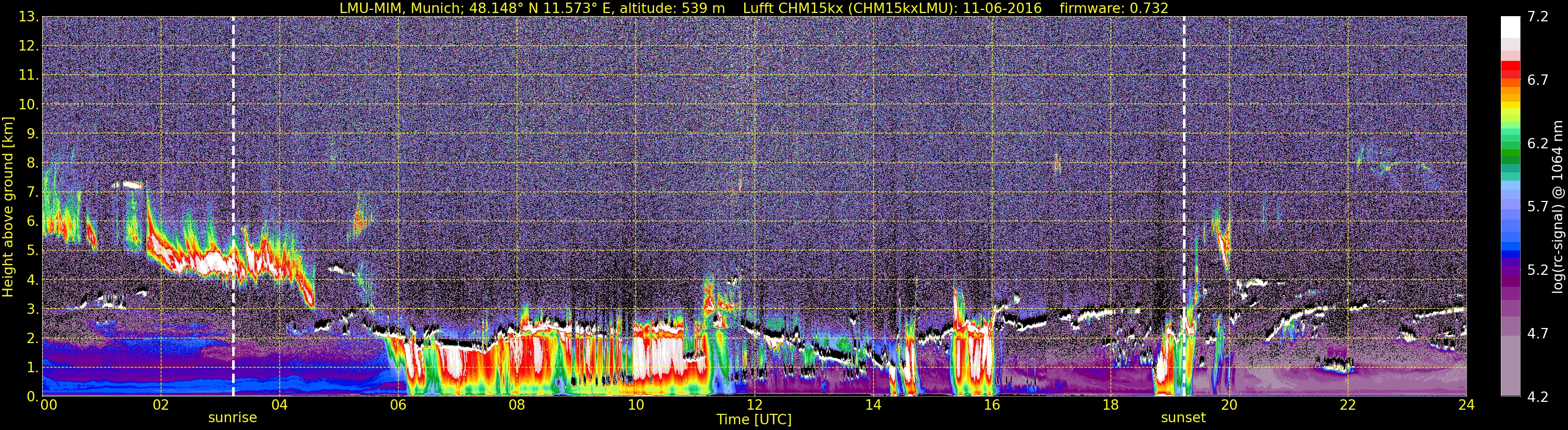The height and width of the screenshot is (430, 1568).
Task: Click the time axis tick label '08'
Action: [x=517, y=405]
